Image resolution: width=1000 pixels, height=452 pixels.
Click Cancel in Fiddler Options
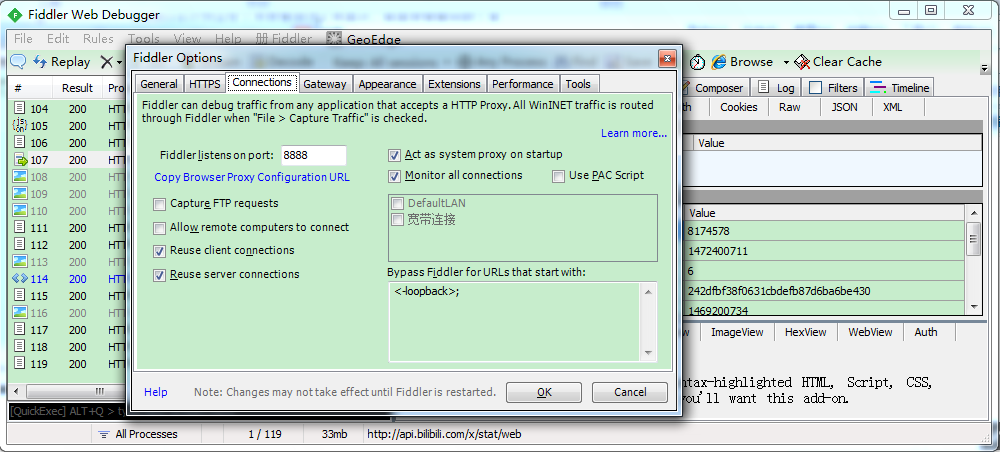pyautogui.click(x=629, y=392)
